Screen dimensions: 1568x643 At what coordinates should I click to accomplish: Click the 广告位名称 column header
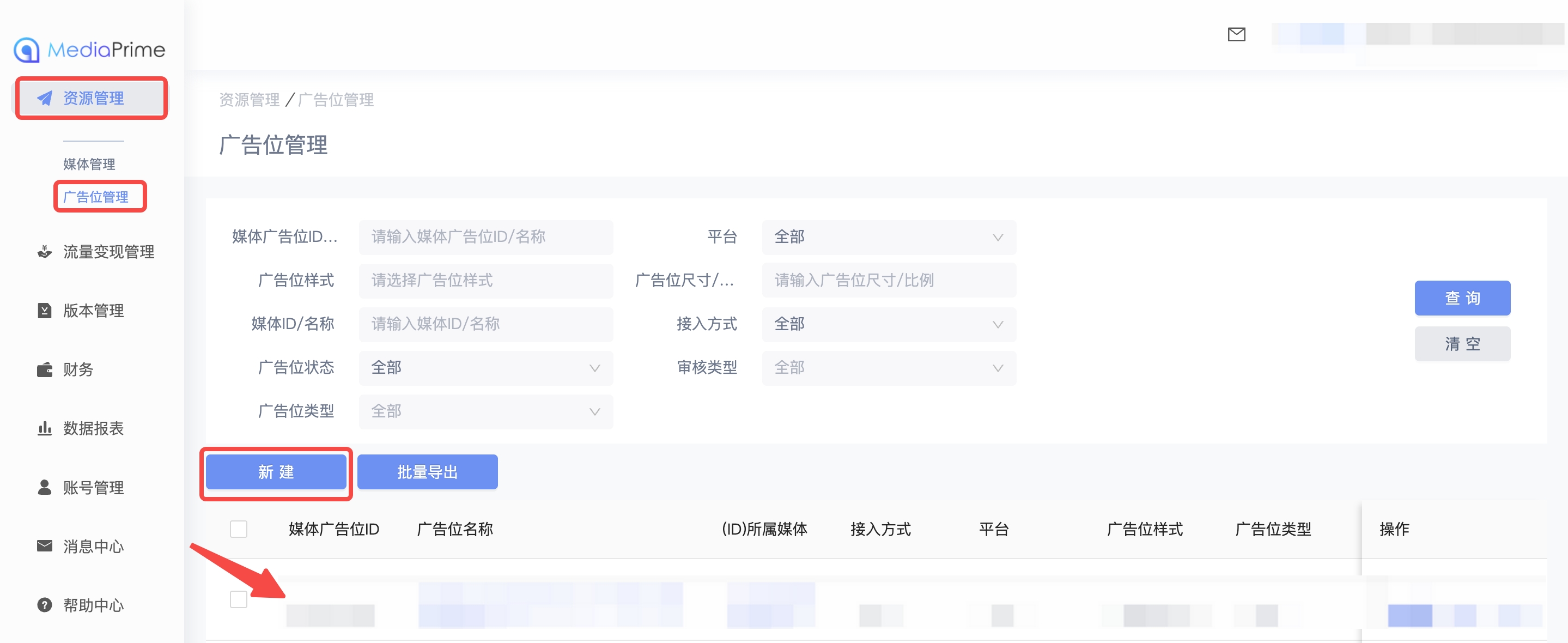455,529
